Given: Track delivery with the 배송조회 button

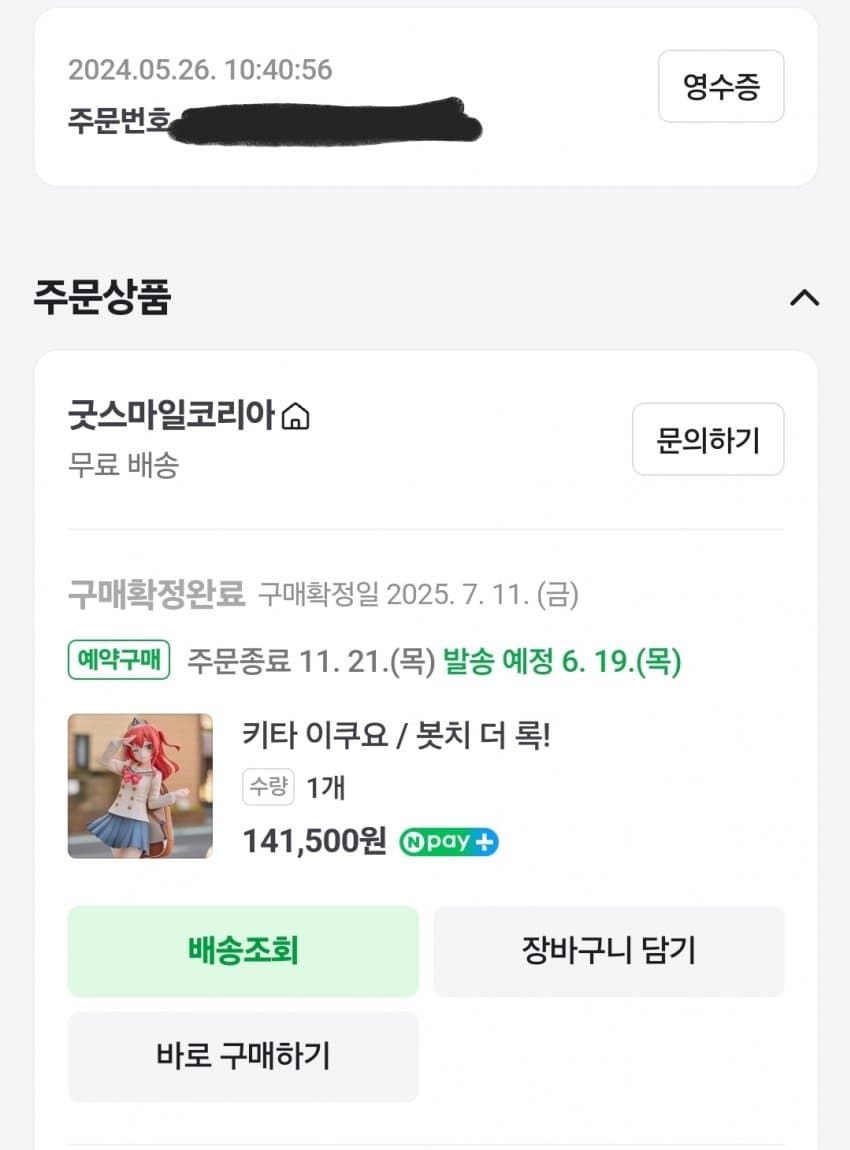Looking at the screenshot, I should pyautogui.click(x=243, y=950).
